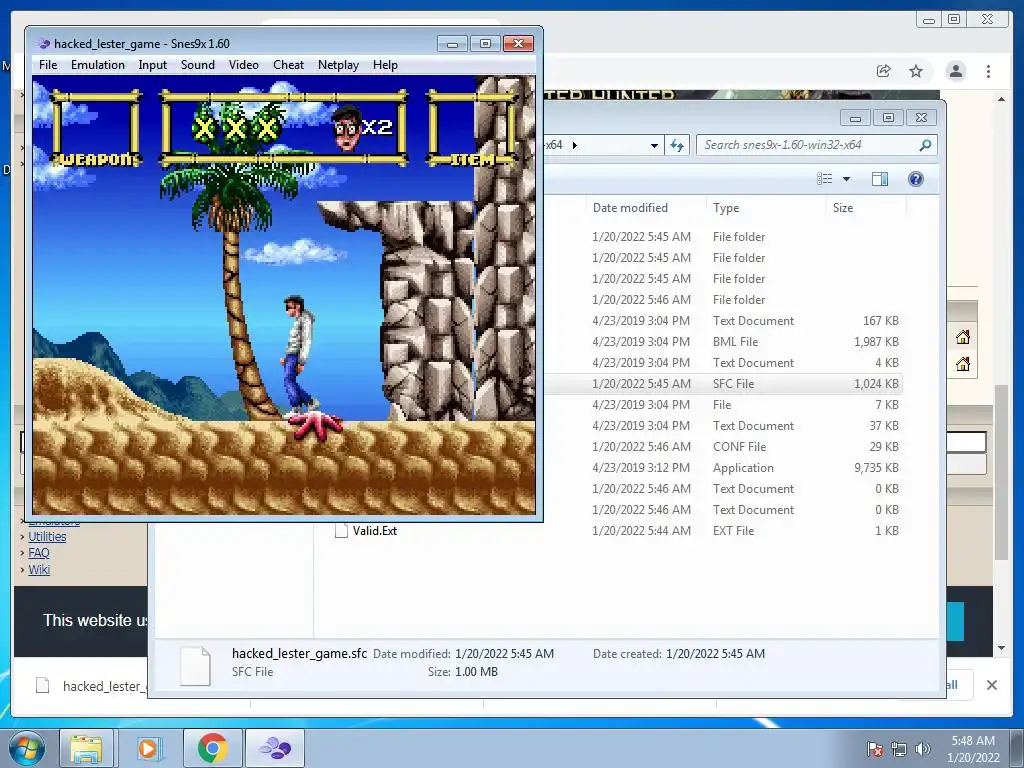Click the hacked_lester_game.sfc details pane icon
Screen dimensions: 1024x768
pos(195,665)
